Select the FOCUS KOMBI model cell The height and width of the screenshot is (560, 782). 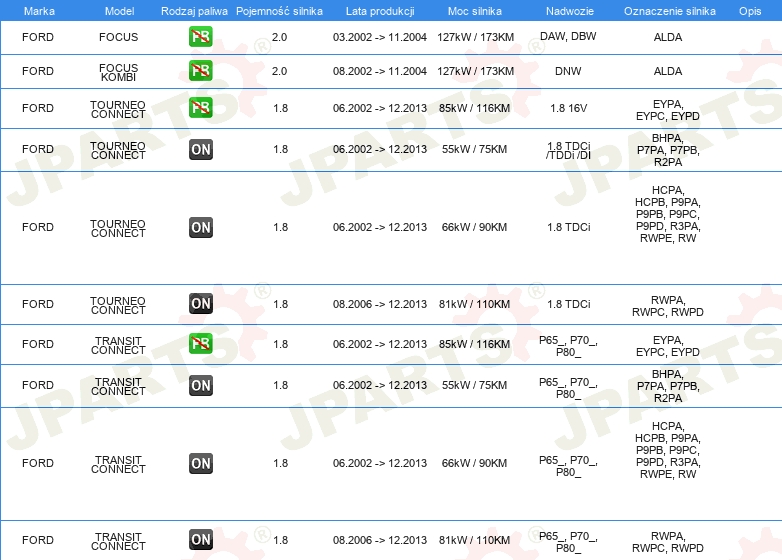coord(118,72)
